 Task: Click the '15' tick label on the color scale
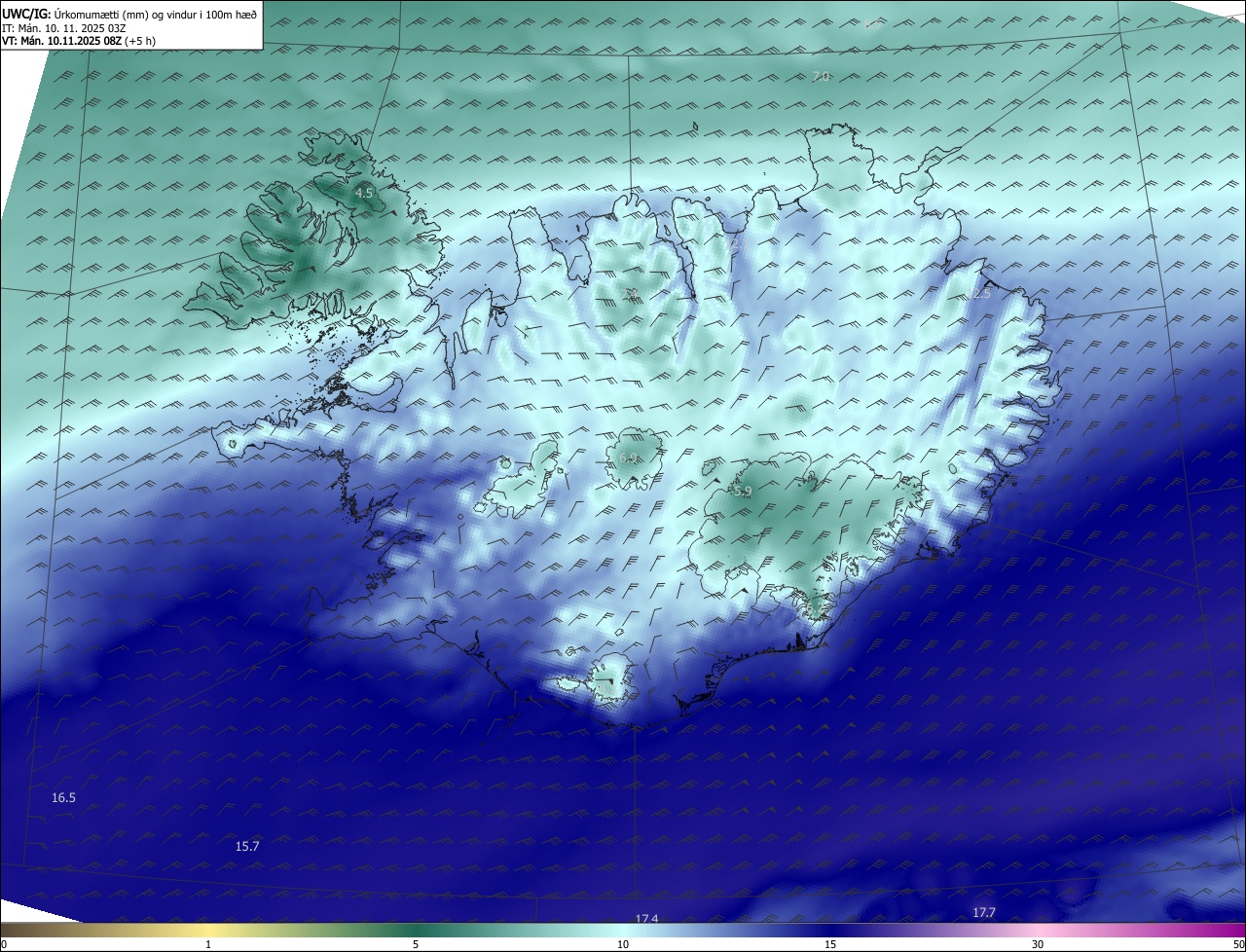(830, 945)
